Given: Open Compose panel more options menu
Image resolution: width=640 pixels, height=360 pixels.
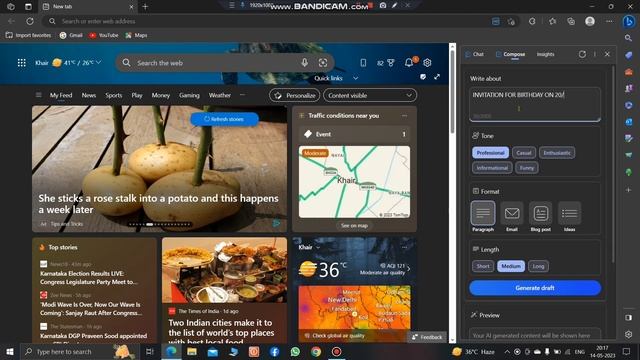Looking at the screenshot, I should tap(595, 54).
